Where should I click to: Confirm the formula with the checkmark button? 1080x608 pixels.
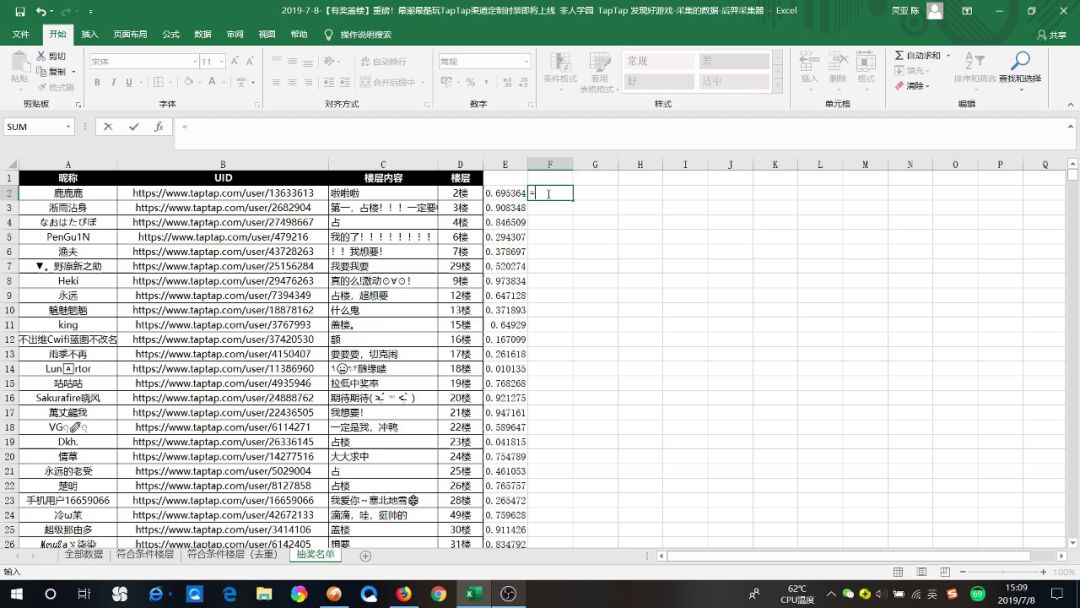pos(133,127)
